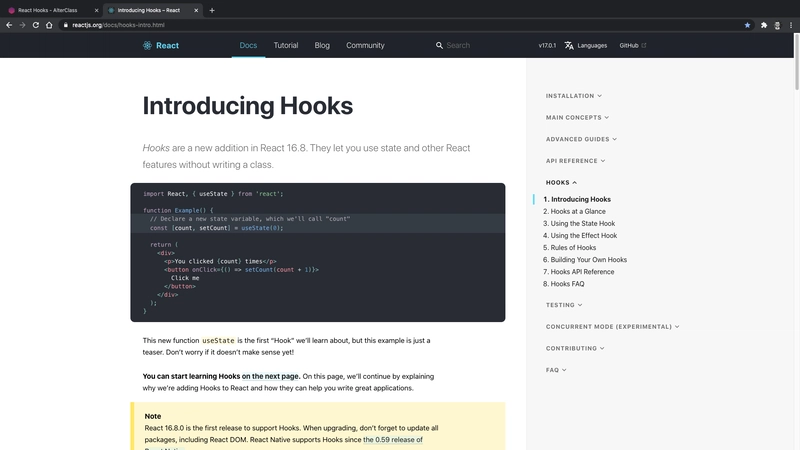Image resolution: width=800 pixels, height=450 pixels.
Task: Select 1. Introducing Hooks in sidebar
Action: coord(577,199)
